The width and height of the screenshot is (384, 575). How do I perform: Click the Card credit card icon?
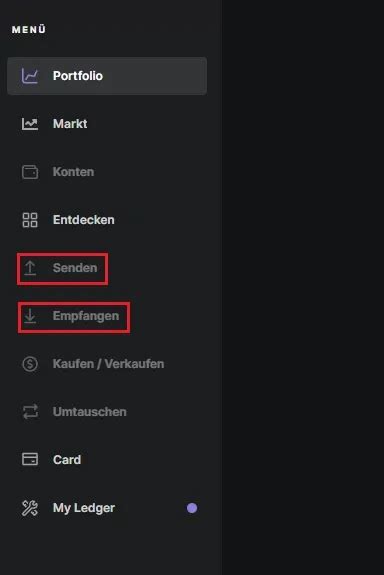(x=30, y=459)
